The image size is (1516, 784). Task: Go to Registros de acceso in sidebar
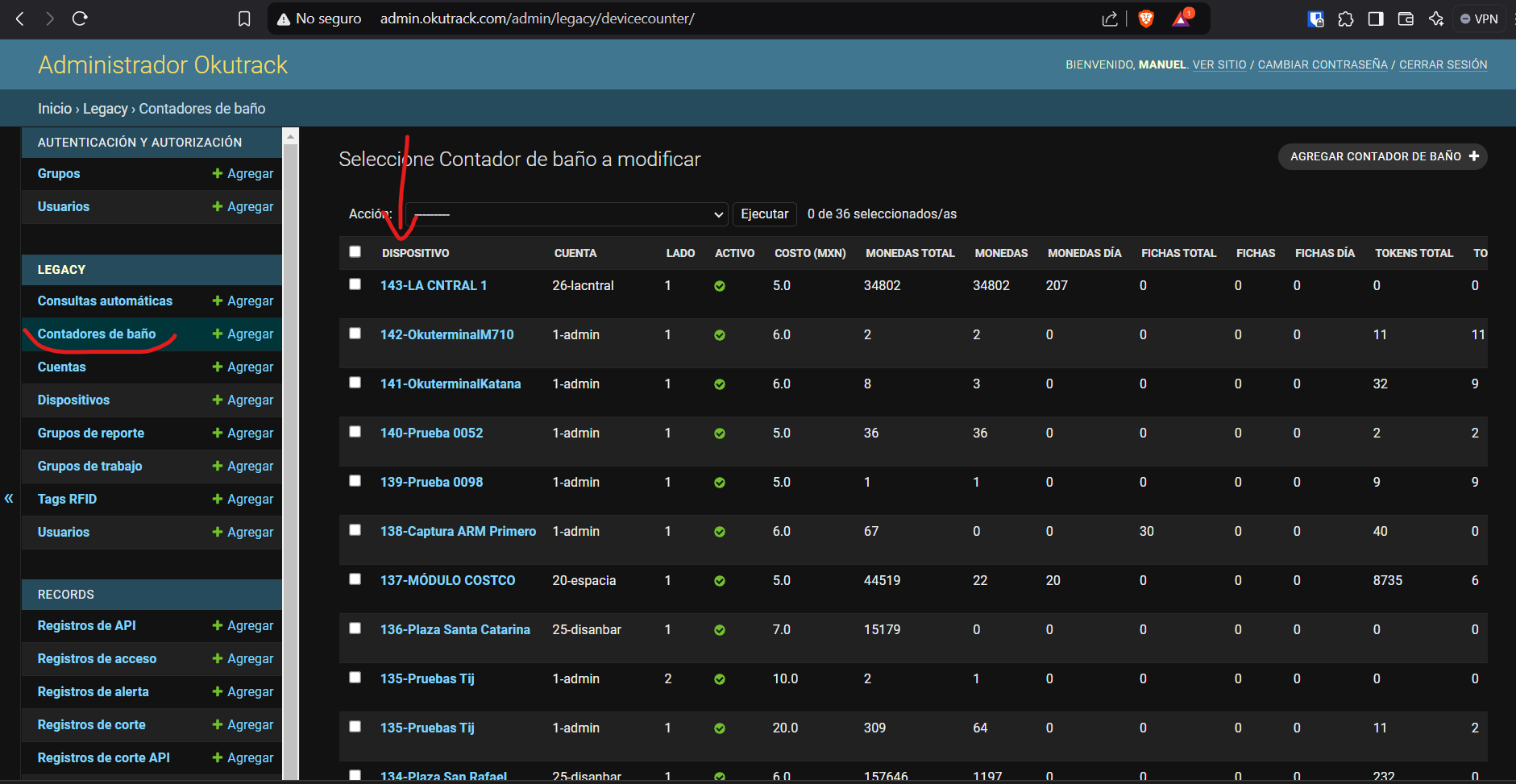pos(97,658)
